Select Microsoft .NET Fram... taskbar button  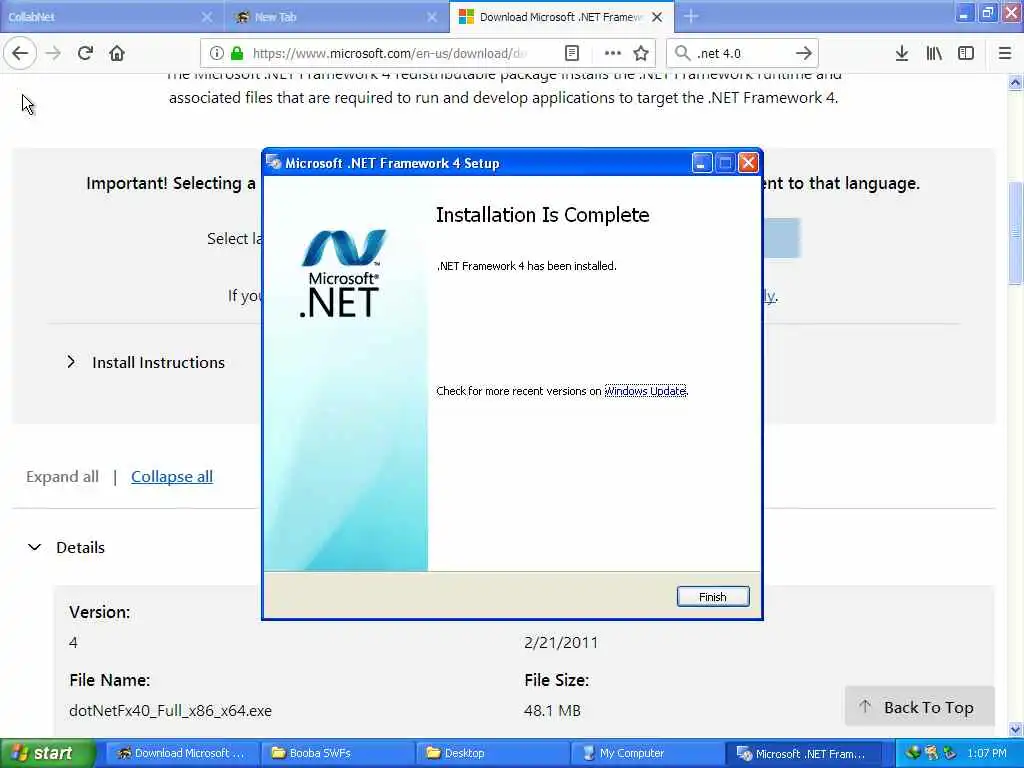(x=803, y=753)
